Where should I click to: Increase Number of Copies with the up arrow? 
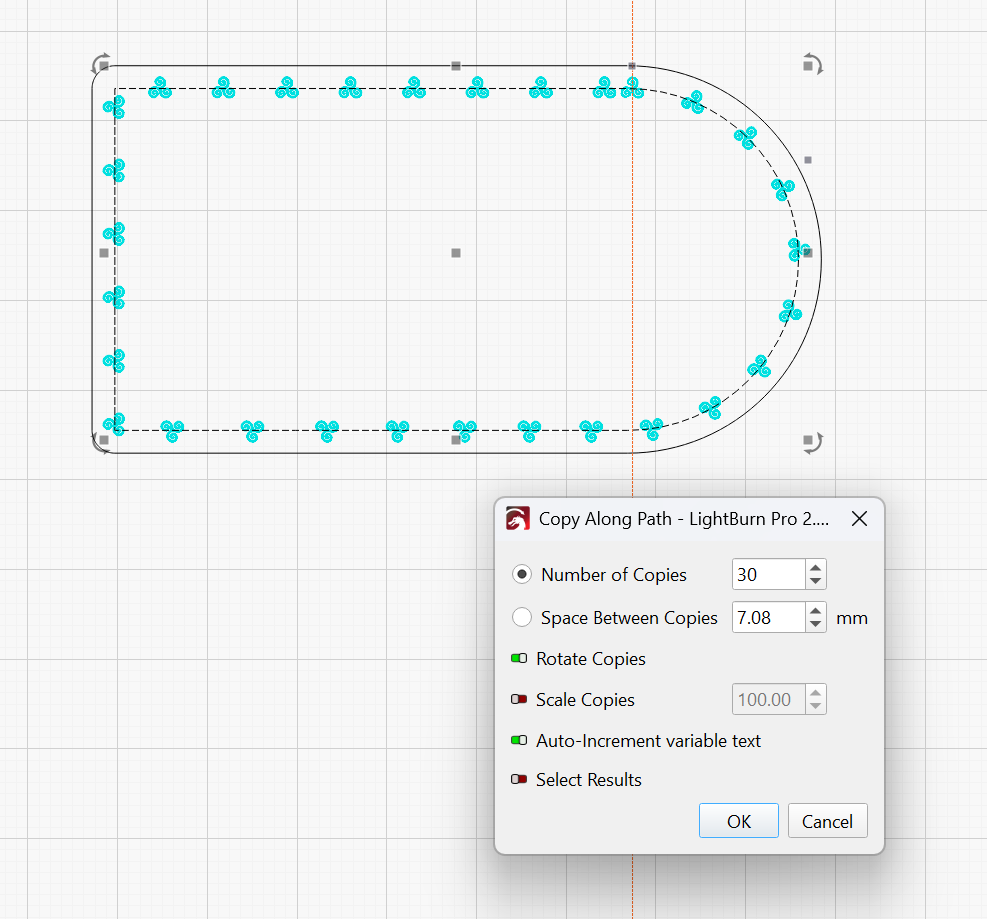[x=816, y=568]
